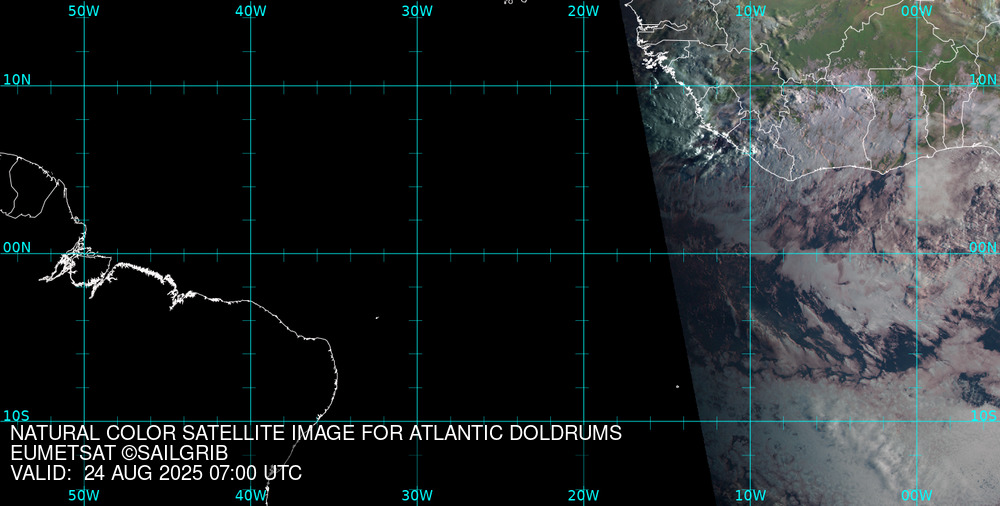Click the VALID 24 AUG 2025 07:00 UTC timestamp
The width and height of the screenshot is (1000, 506).
(x=156, y=473)
